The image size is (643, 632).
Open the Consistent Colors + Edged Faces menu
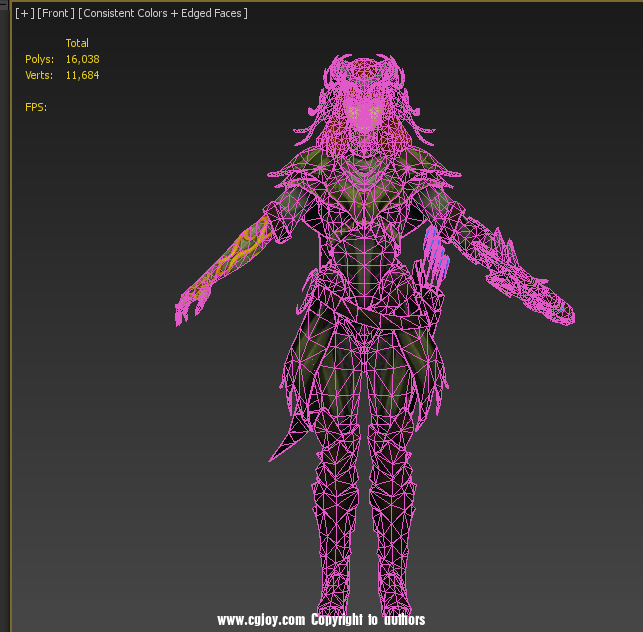click(163, 13)
